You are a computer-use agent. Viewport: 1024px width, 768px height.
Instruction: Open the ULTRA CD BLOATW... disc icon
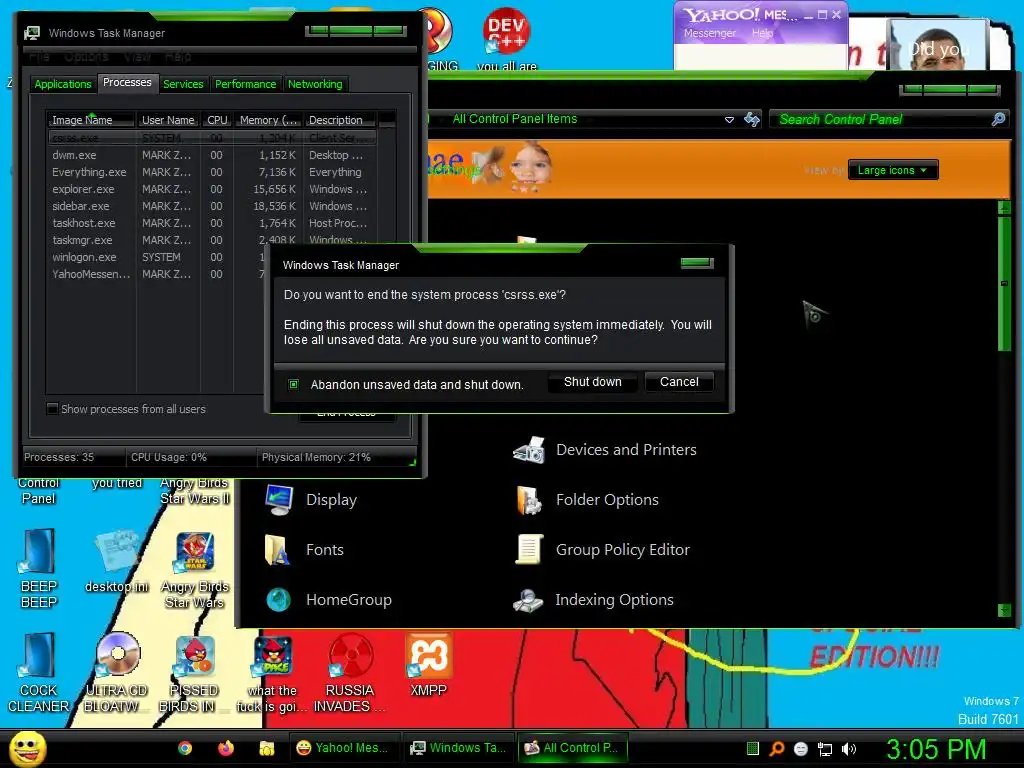coord(117,673)
